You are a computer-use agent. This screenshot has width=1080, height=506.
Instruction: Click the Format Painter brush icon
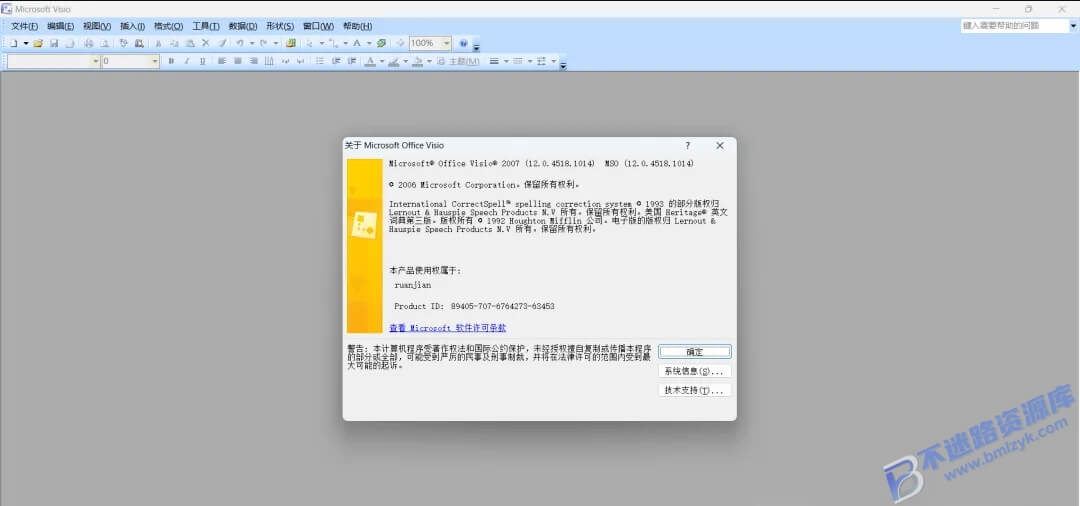click(x=222, y=43)
